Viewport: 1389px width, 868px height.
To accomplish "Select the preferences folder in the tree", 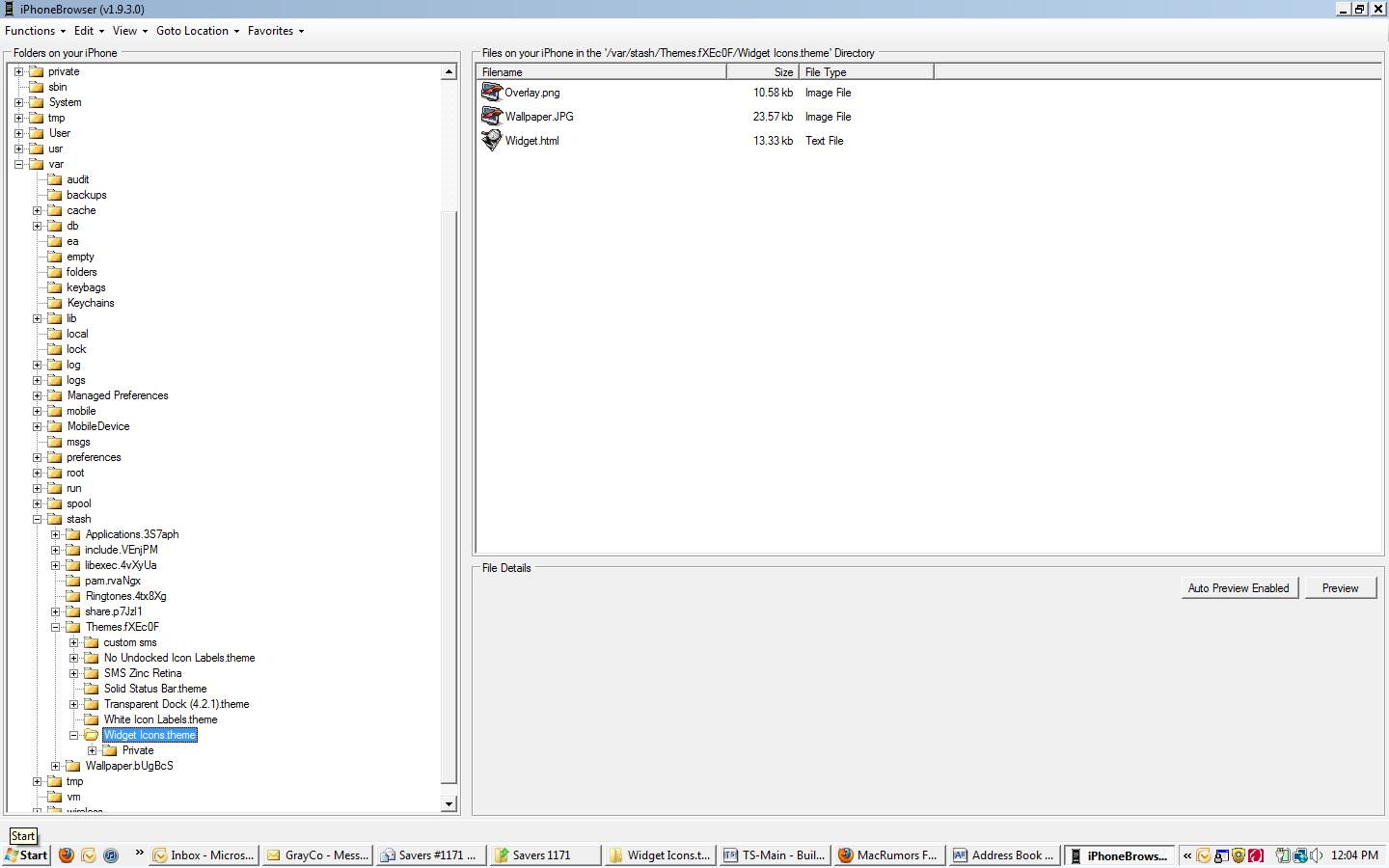I will [x=94, y=457].
